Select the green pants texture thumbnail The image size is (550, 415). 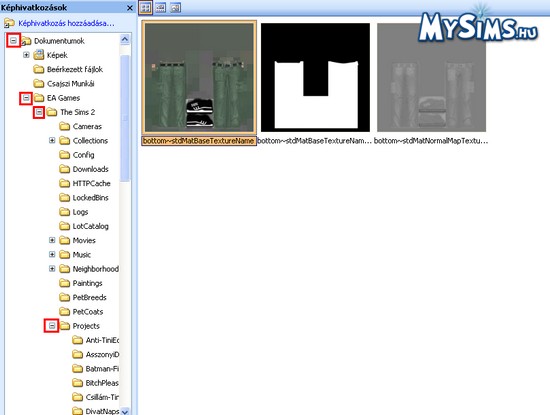pyautogui.click(x=199, y=78)
